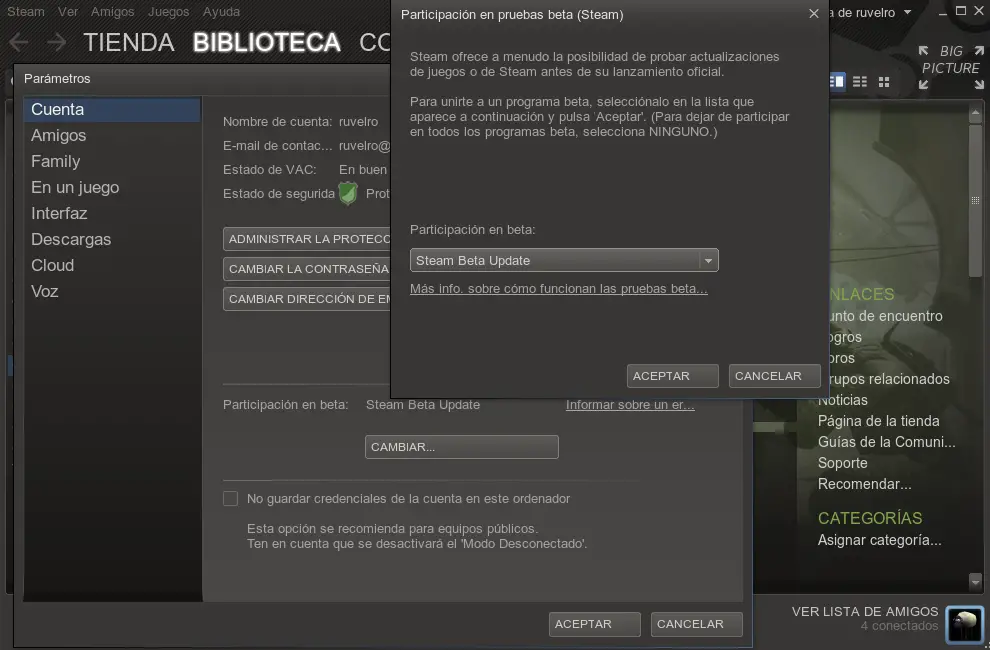990x650 pixels.
Task: Select the detail view icon
Action: (836, 81)
